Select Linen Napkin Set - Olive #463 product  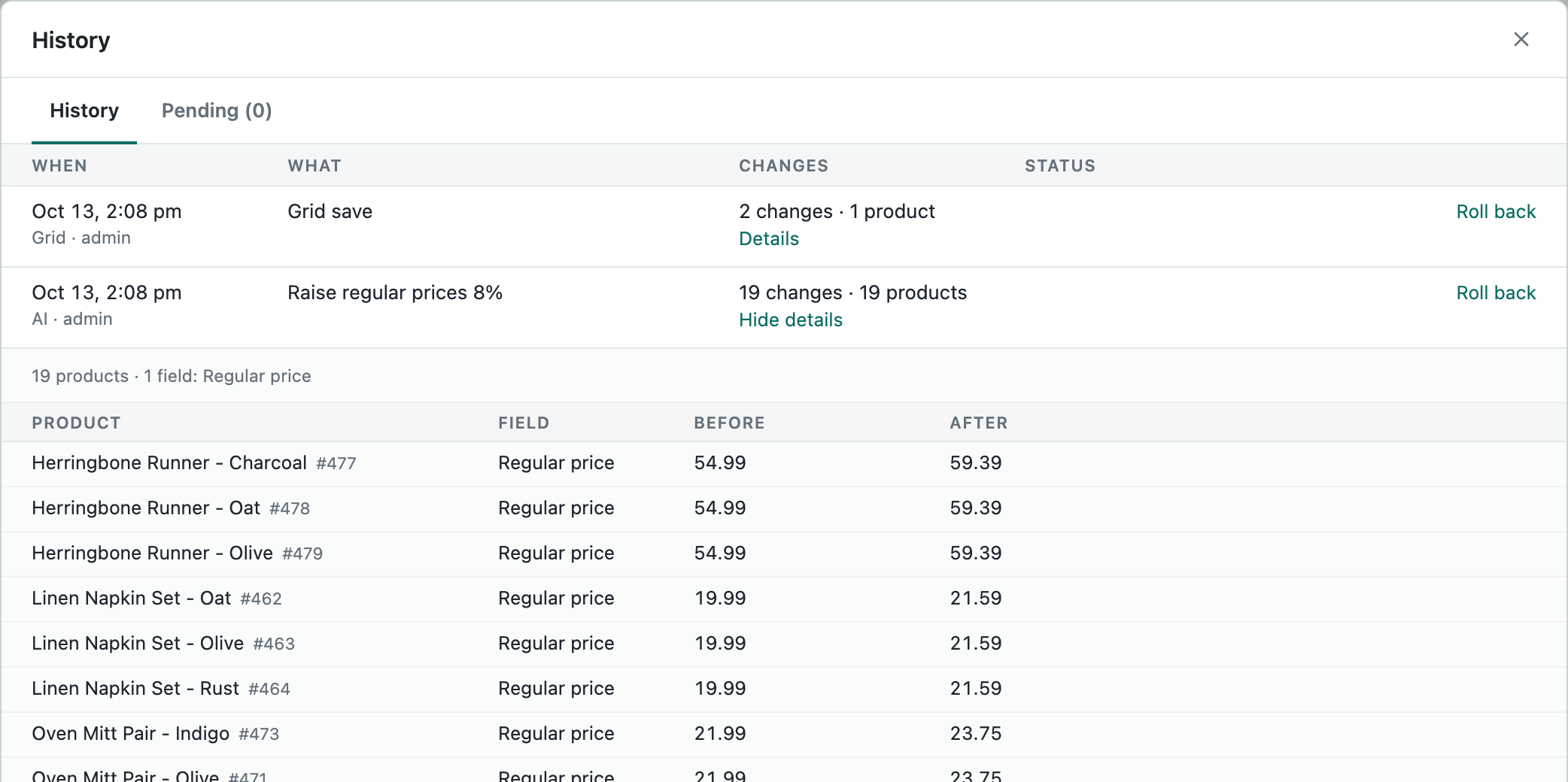pos(163,643)
